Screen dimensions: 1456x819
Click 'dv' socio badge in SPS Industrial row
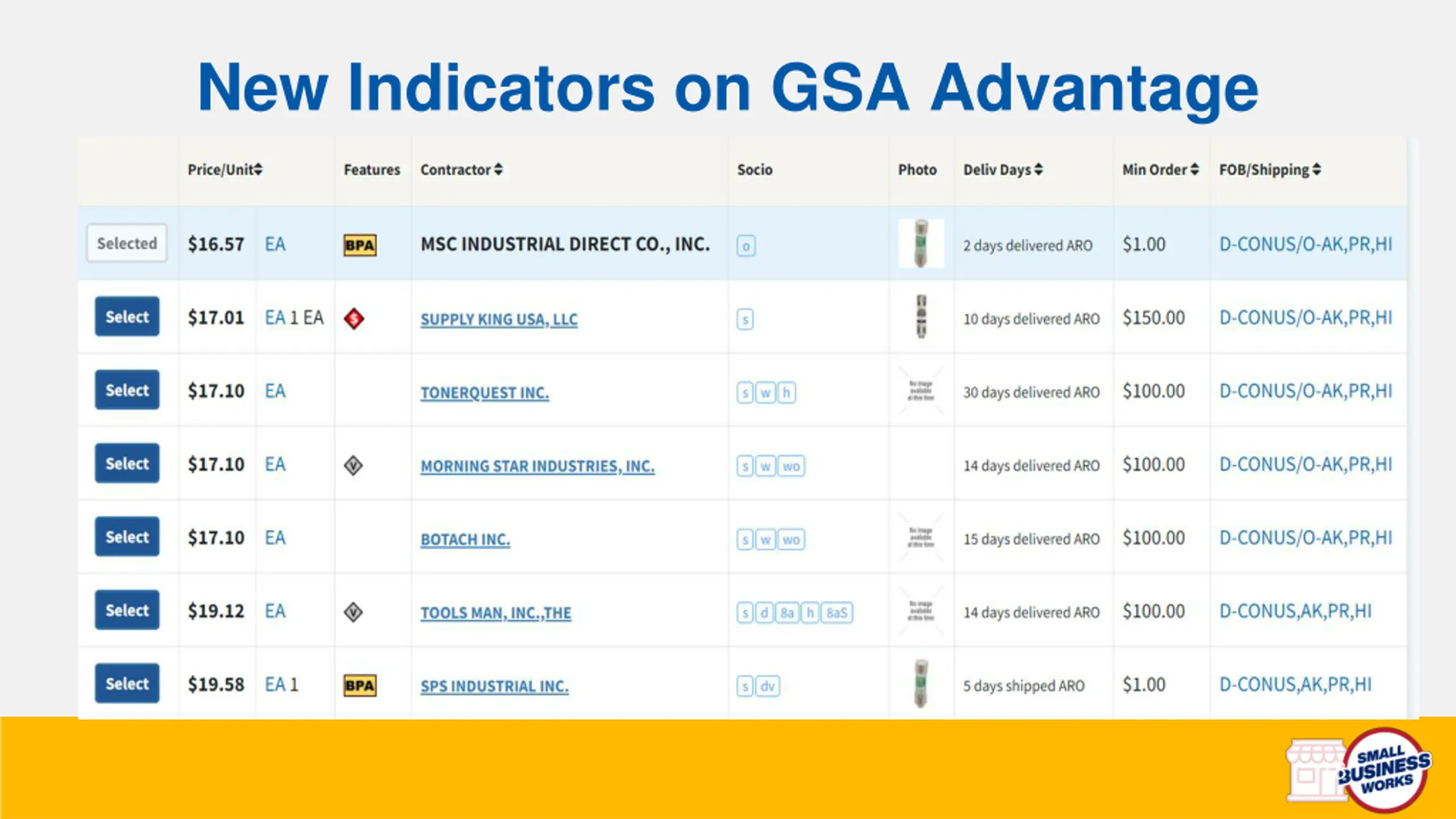tap(768, 686)
